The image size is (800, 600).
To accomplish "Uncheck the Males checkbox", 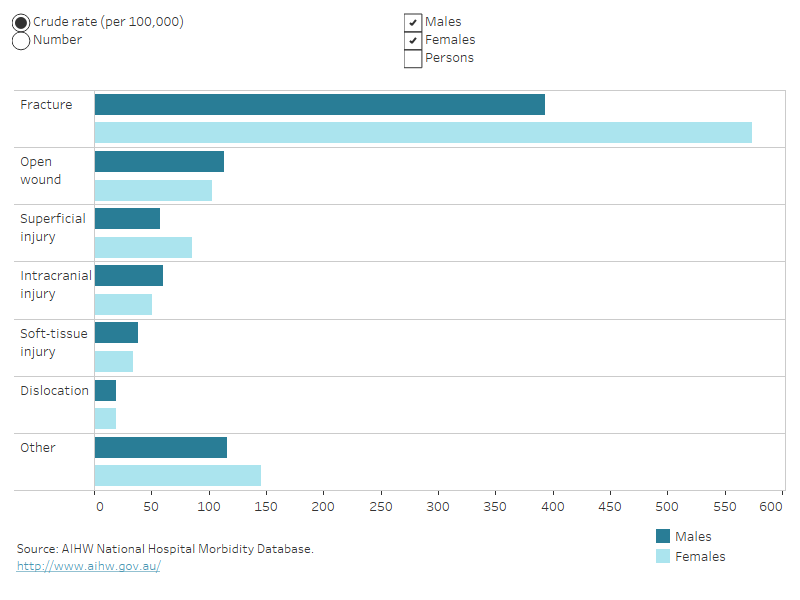I will [413, 21].
